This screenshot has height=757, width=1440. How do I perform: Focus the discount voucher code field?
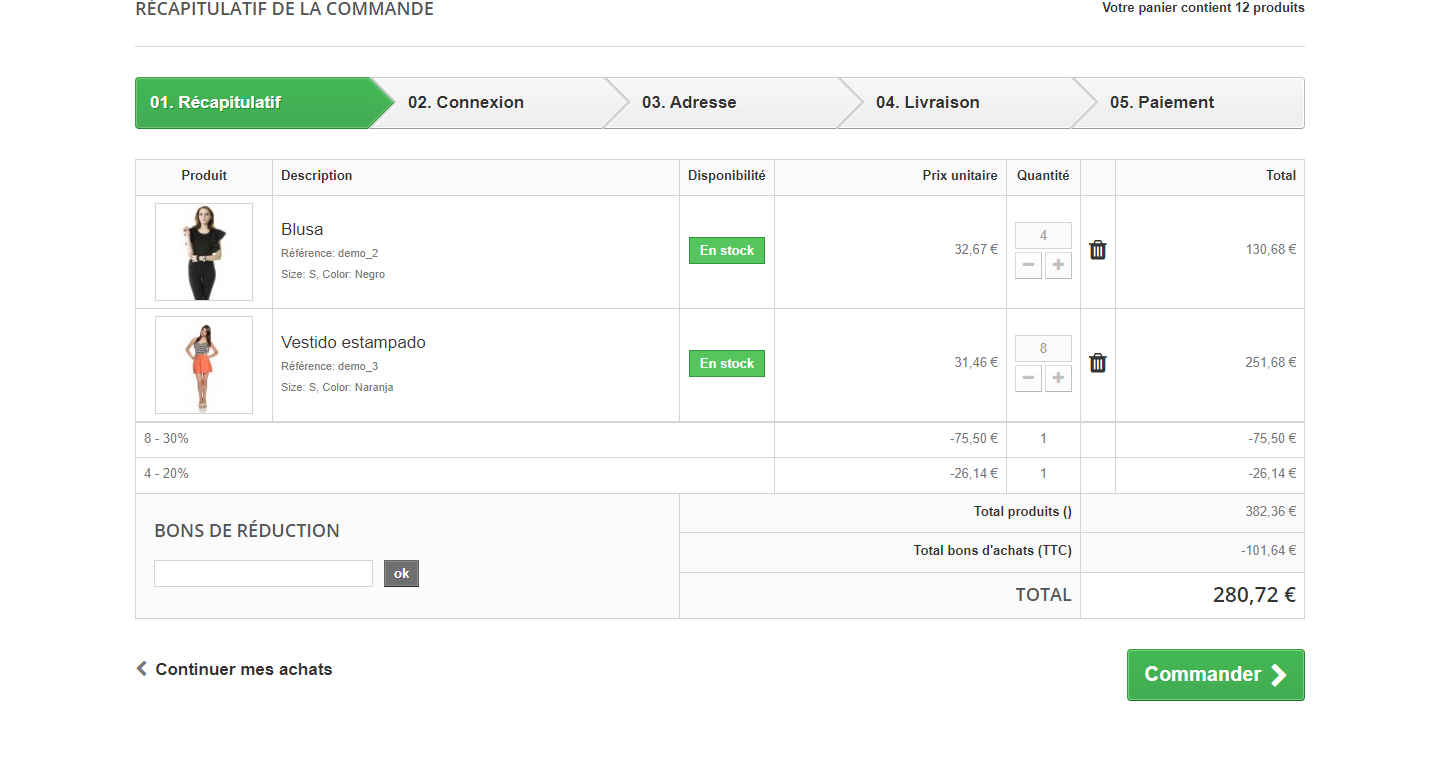263,573
